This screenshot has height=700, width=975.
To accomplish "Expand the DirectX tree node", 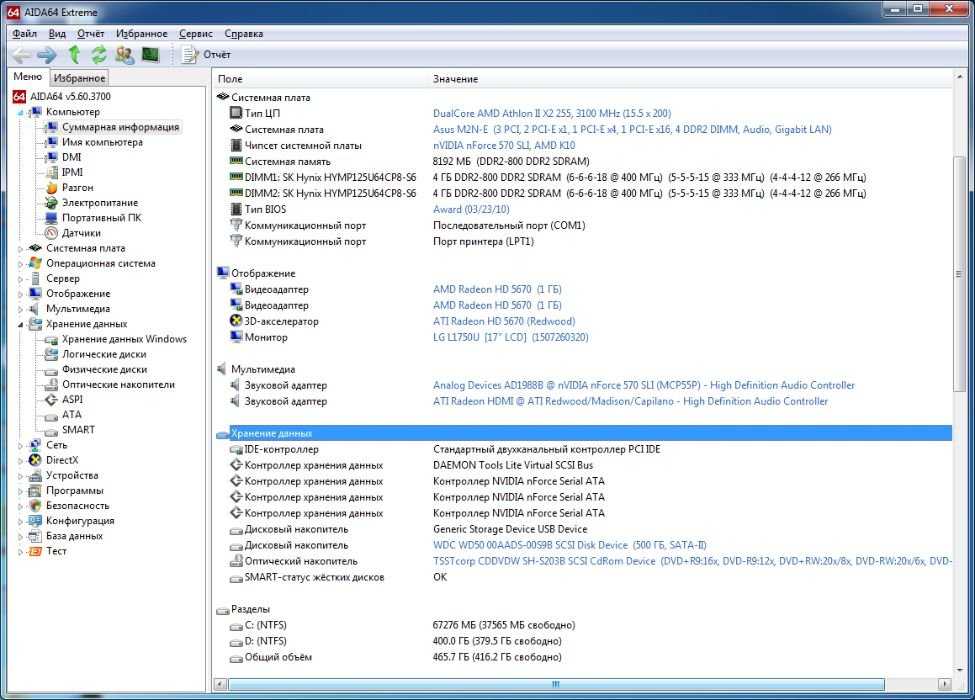I will [21, 461].
